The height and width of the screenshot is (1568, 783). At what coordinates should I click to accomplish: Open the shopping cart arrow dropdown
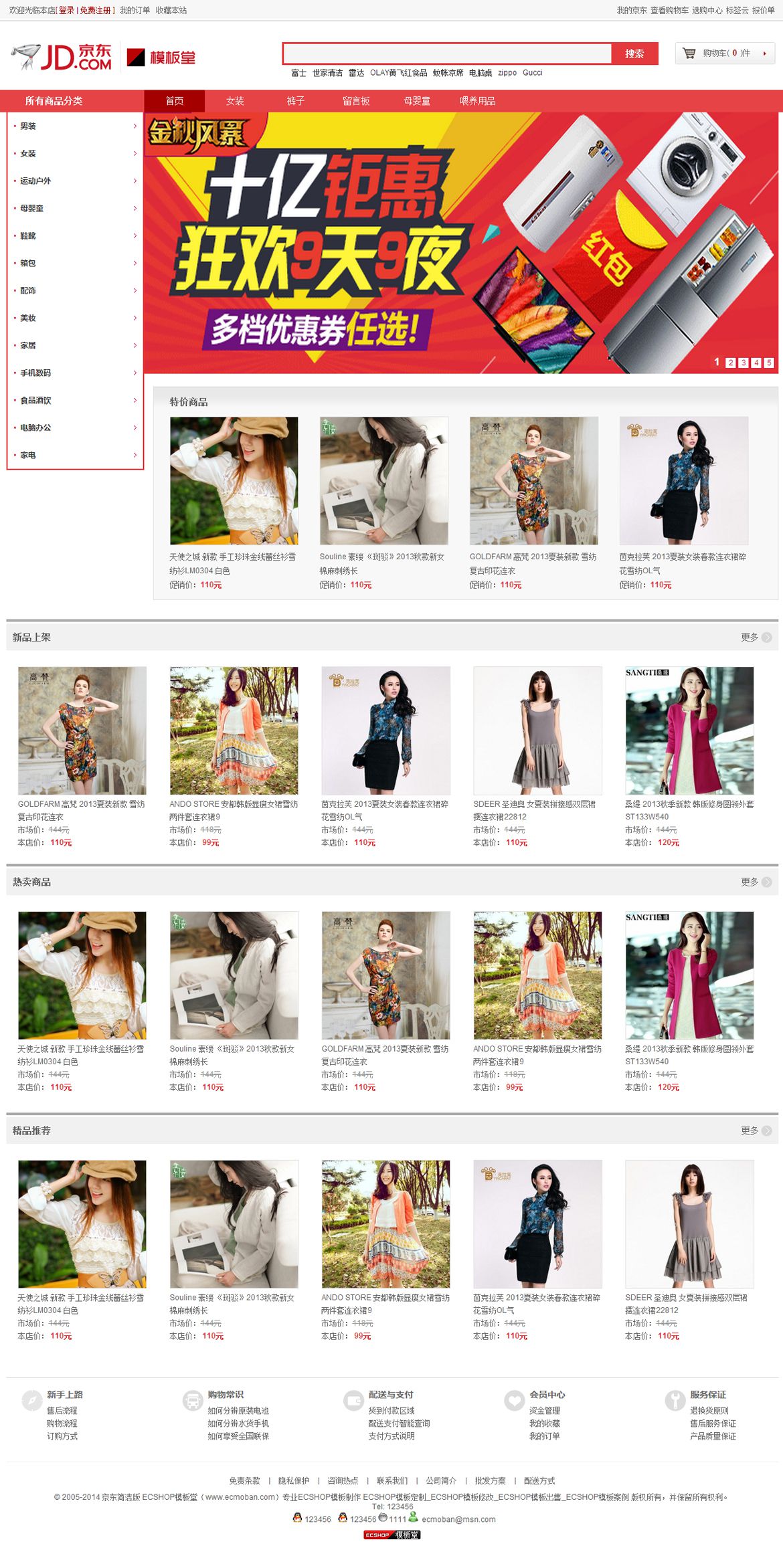click(x=764, y=54)
